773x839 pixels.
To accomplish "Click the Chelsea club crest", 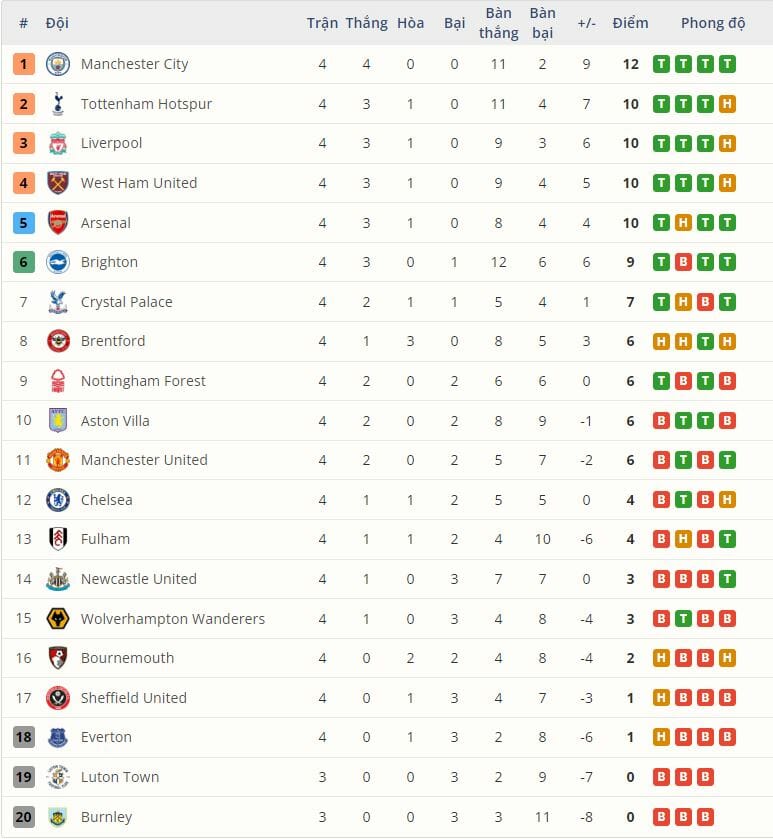I will [x=58, y=500].
